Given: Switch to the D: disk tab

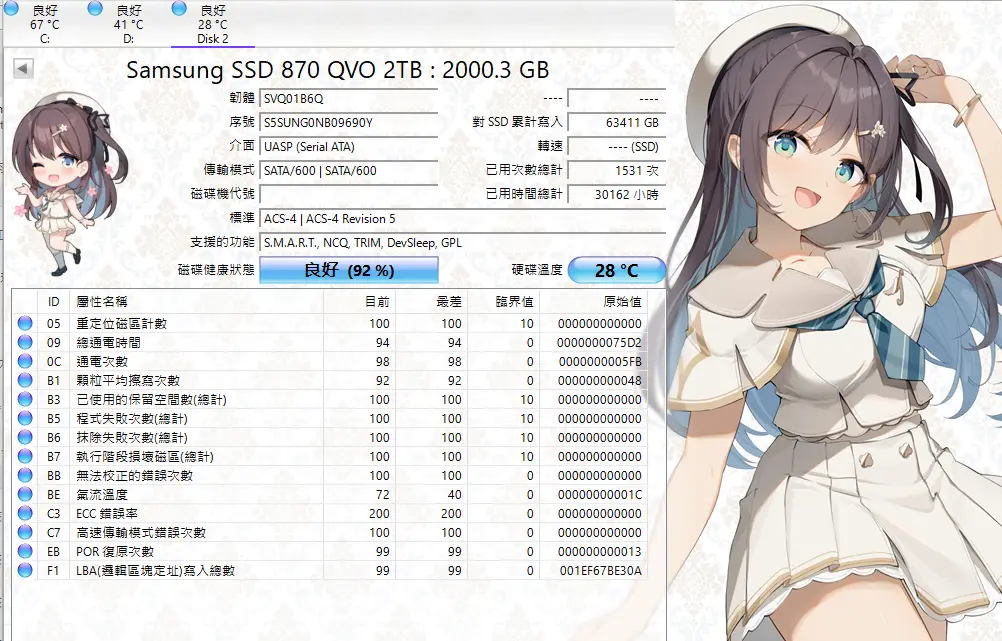Looking at the screenshot, I should tap(128, 24).
